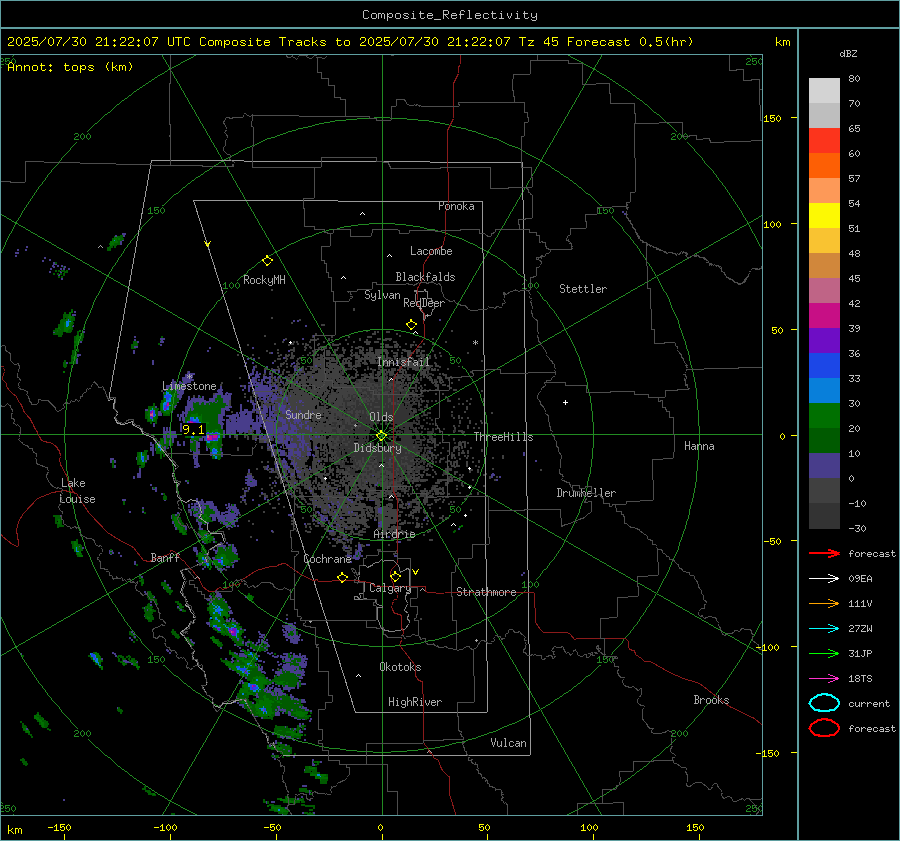Click the white 09EA track arrow
Viewport: 900px width, 841px height.
(x=824, y=579)
